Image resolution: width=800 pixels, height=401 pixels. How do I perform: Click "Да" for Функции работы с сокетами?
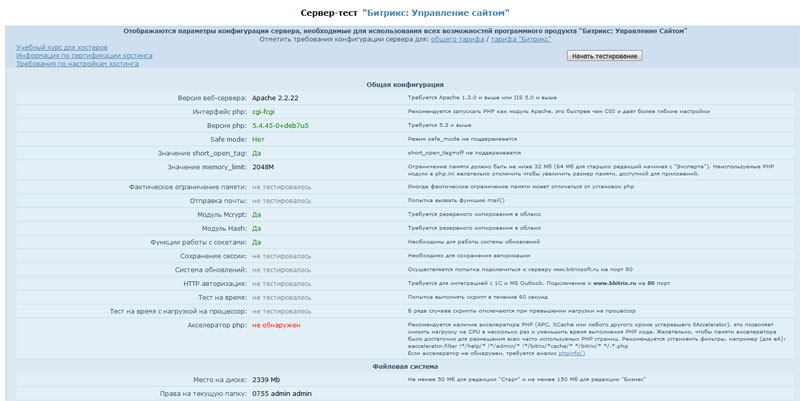pyautogui.click(x=257, y=242)
